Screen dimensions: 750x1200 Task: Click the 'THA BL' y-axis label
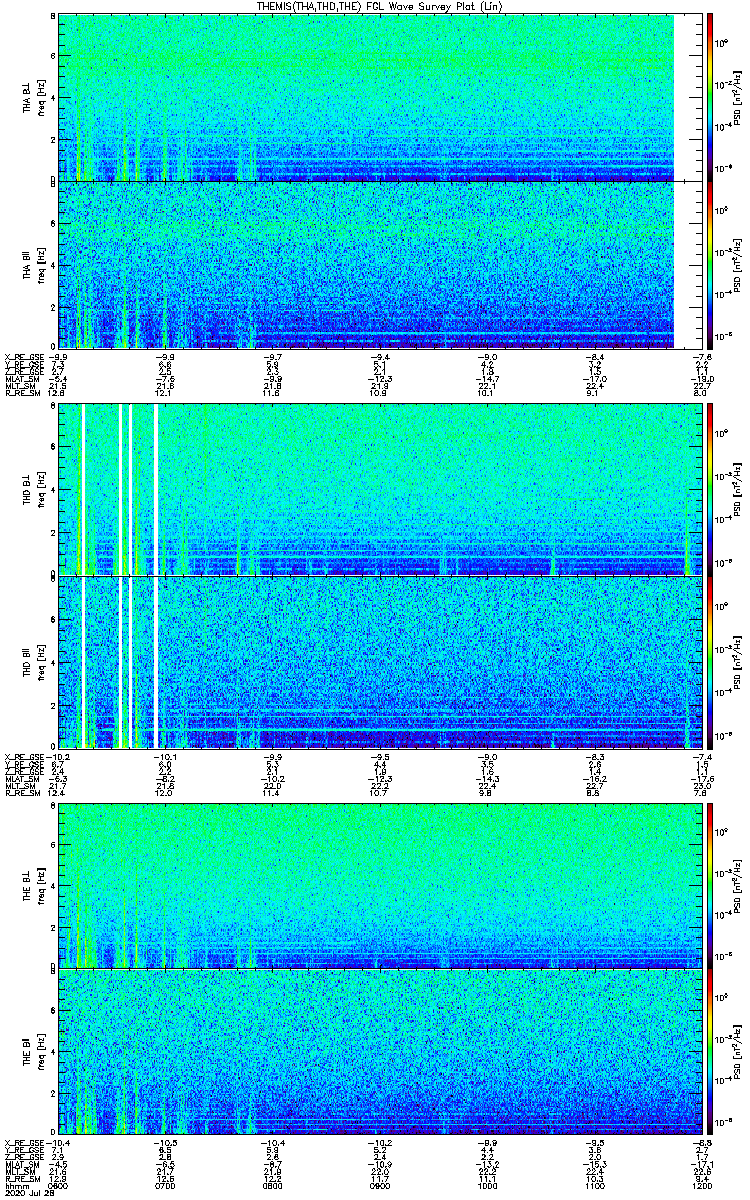(26, 97)
